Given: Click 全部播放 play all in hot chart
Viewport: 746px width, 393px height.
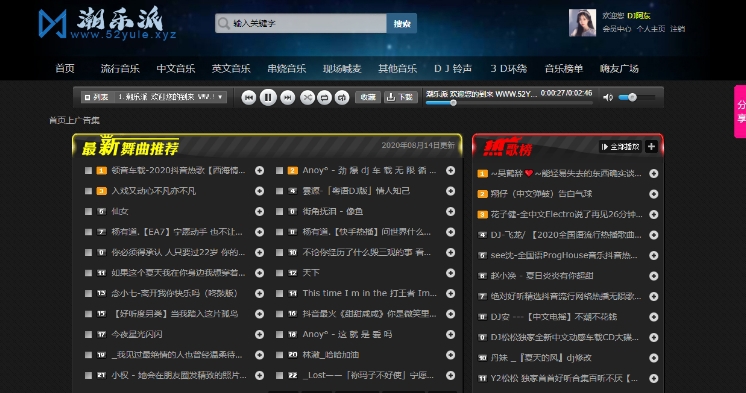Looking at the screenshot, I should click(620, 147).
